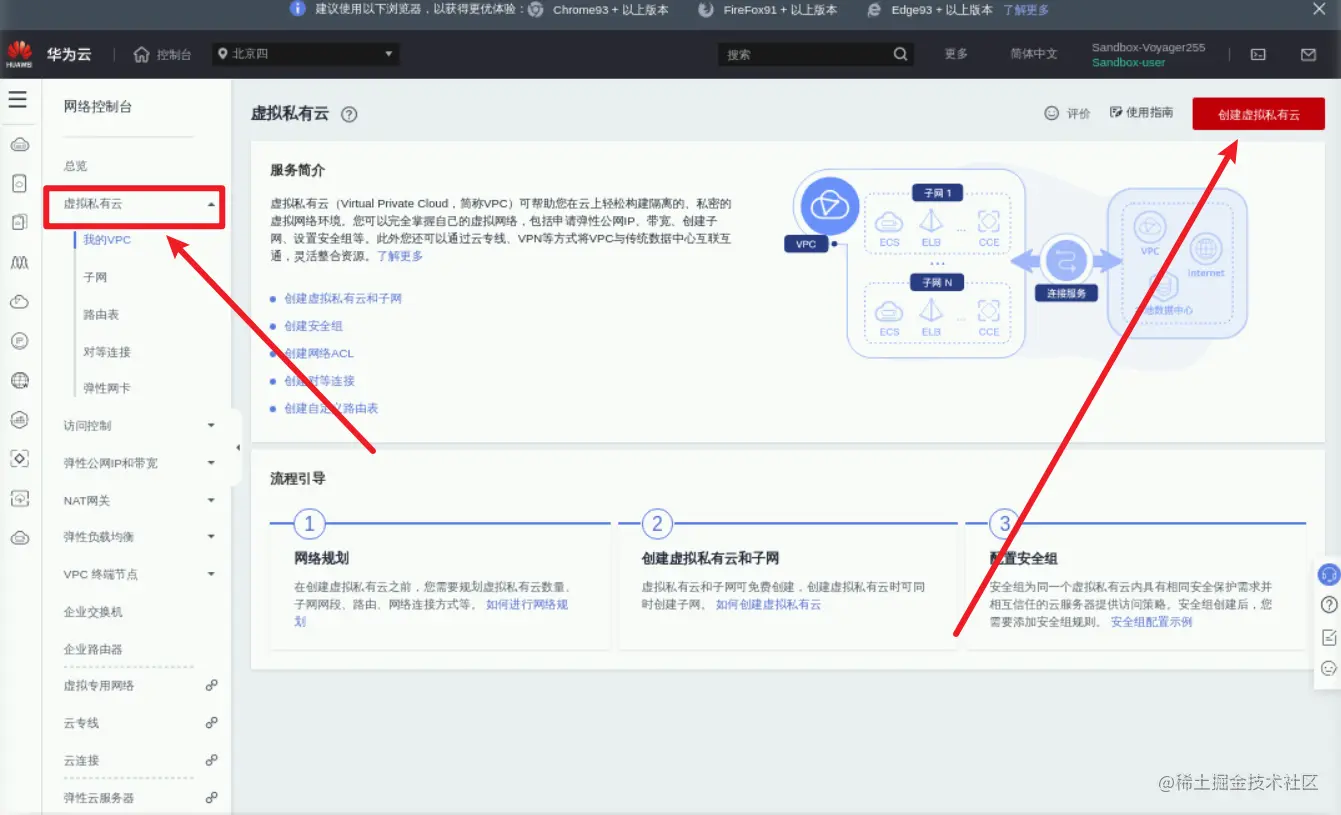Expand the 弹性公网IP和带宽 menu group
The image size is (1341, 815).
(211, 463)
